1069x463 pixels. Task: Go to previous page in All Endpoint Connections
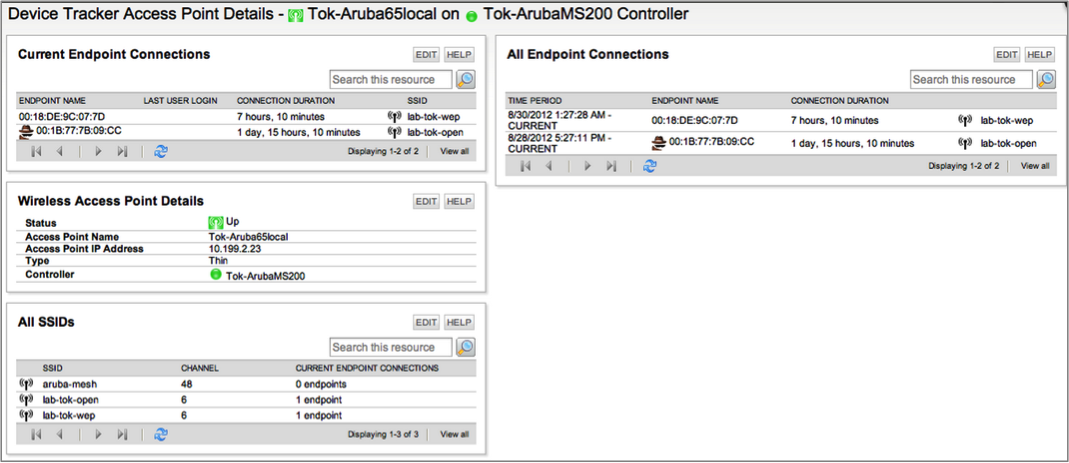(x=549, y=166)
